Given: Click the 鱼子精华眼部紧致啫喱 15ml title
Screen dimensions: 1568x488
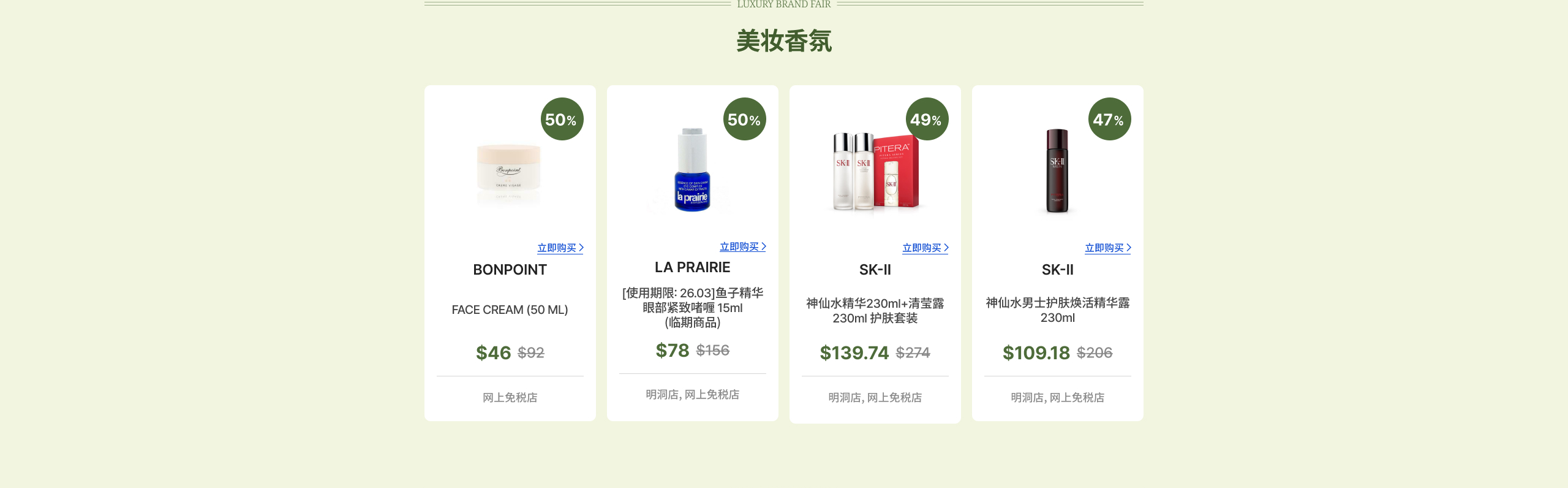Looking at the screenshot, I should point(692,307).
